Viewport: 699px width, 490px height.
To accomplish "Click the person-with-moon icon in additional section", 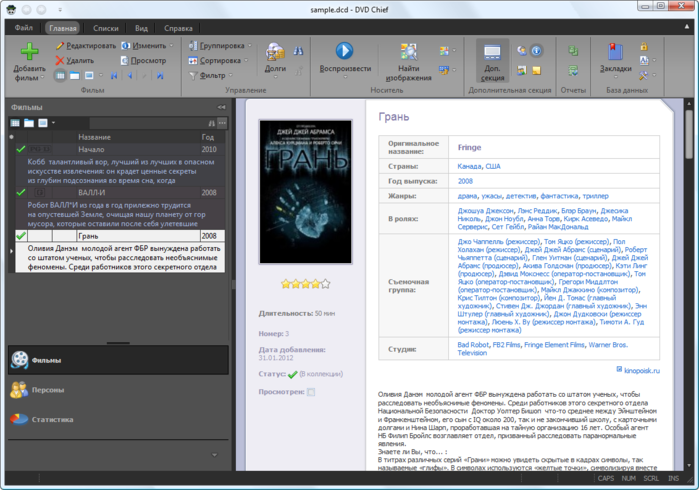I will click(522, 50).
